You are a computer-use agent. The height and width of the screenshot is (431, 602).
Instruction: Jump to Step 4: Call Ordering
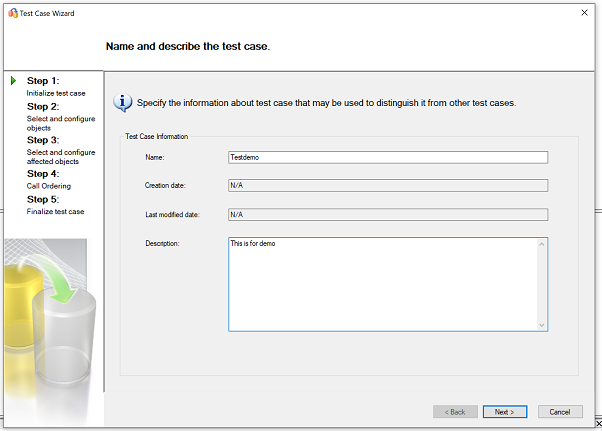49,179
